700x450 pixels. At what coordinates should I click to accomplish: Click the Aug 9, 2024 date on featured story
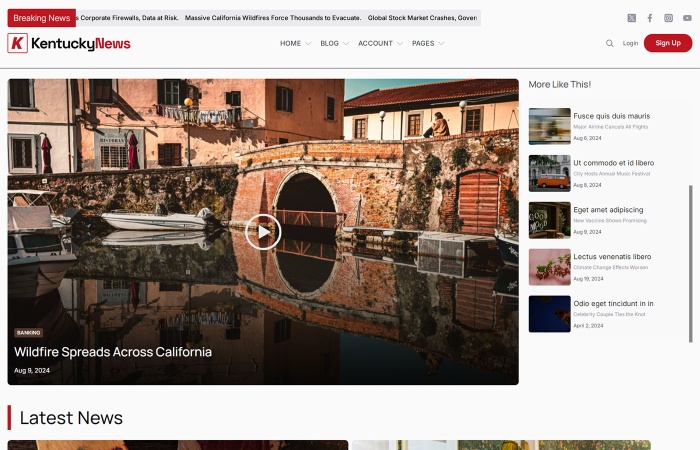tap(32, 371)
